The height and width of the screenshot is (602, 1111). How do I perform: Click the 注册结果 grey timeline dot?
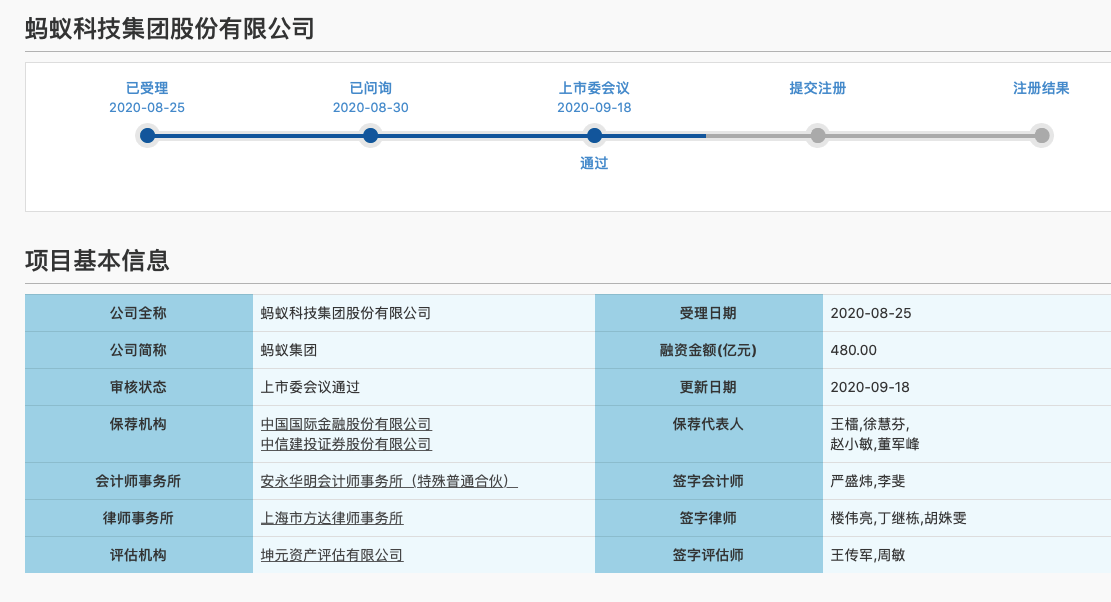(x=1041, y=136)
